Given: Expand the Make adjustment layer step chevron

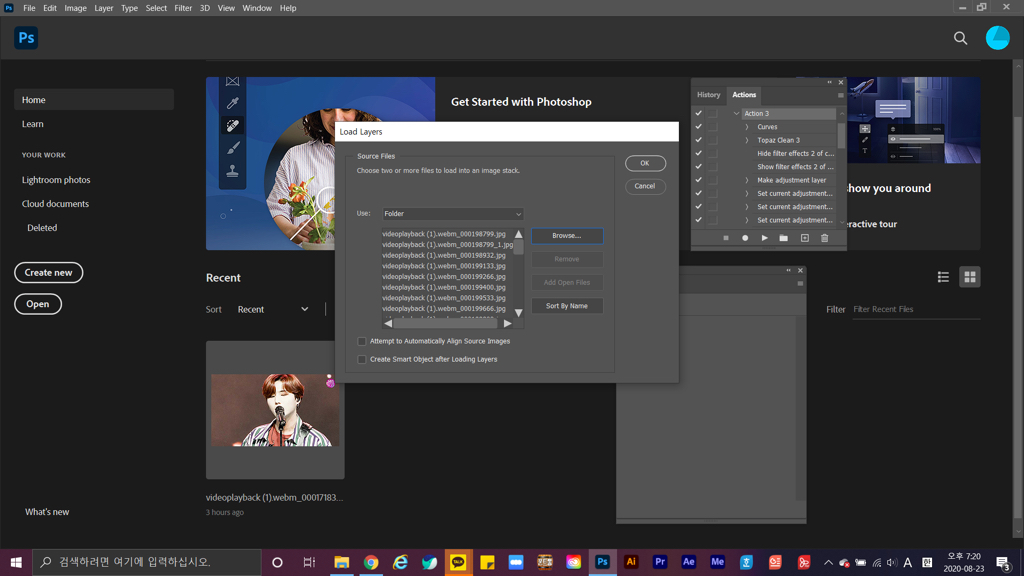Looking at the screenshot, I should click(747, 180).
